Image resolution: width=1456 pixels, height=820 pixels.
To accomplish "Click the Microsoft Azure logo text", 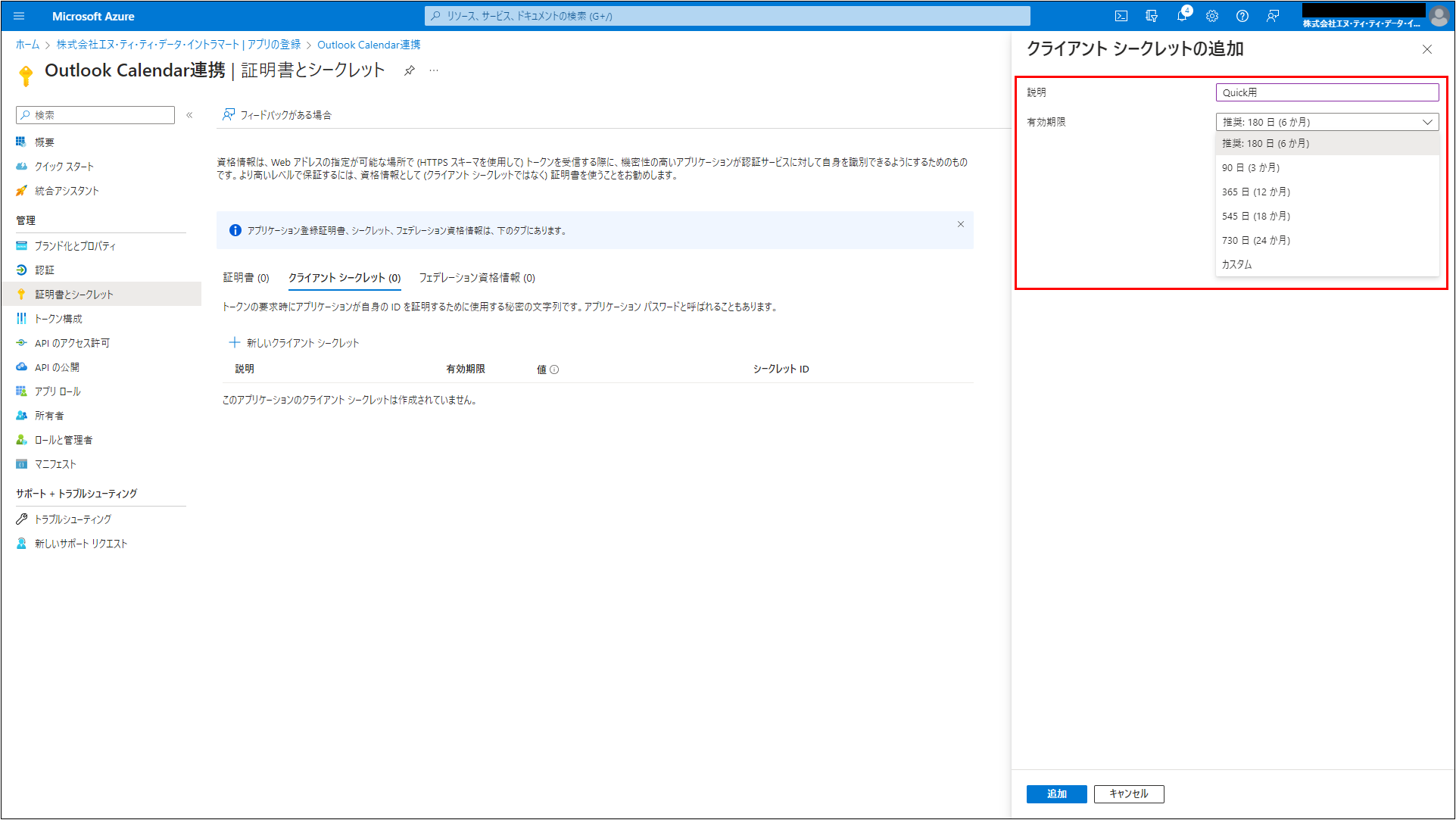I will coord(93,16).
